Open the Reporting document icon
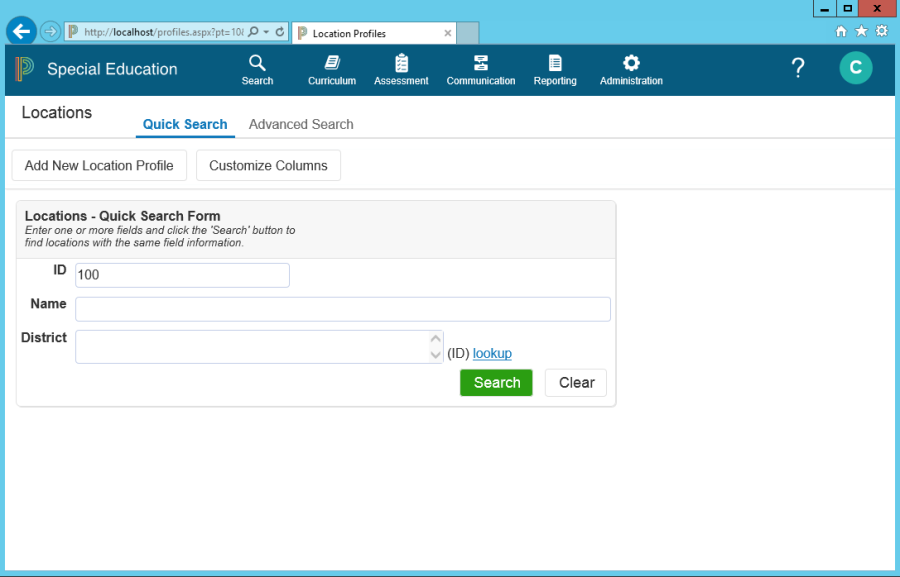 555,64
